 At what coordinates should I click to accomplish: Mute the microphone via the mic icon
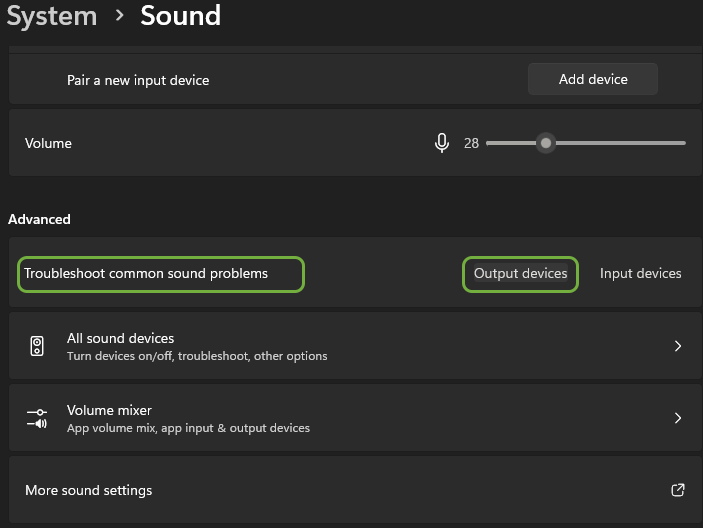(x=442, y=143)
